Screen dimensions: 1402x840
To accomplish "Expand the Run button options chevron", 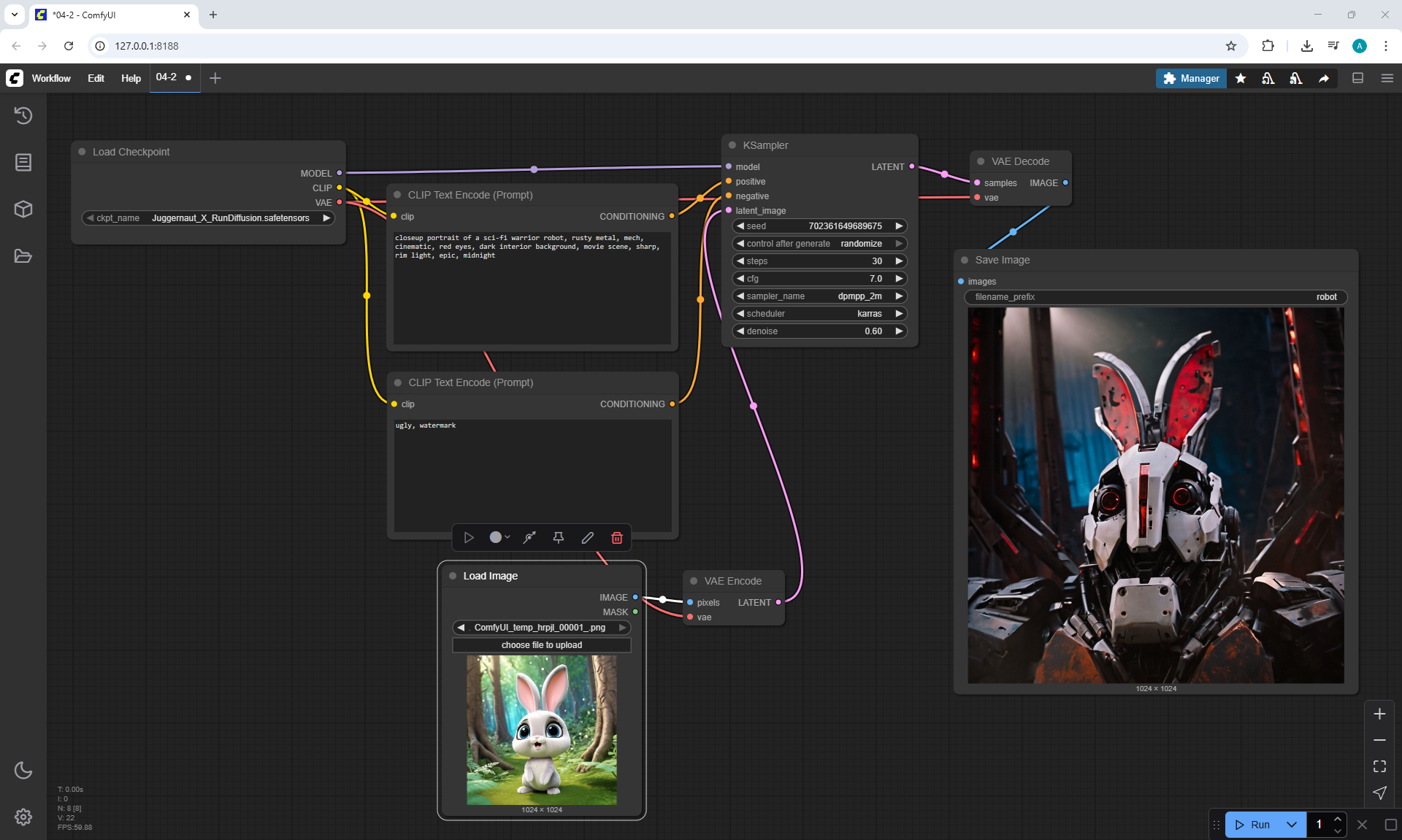I will [1291, 825].
